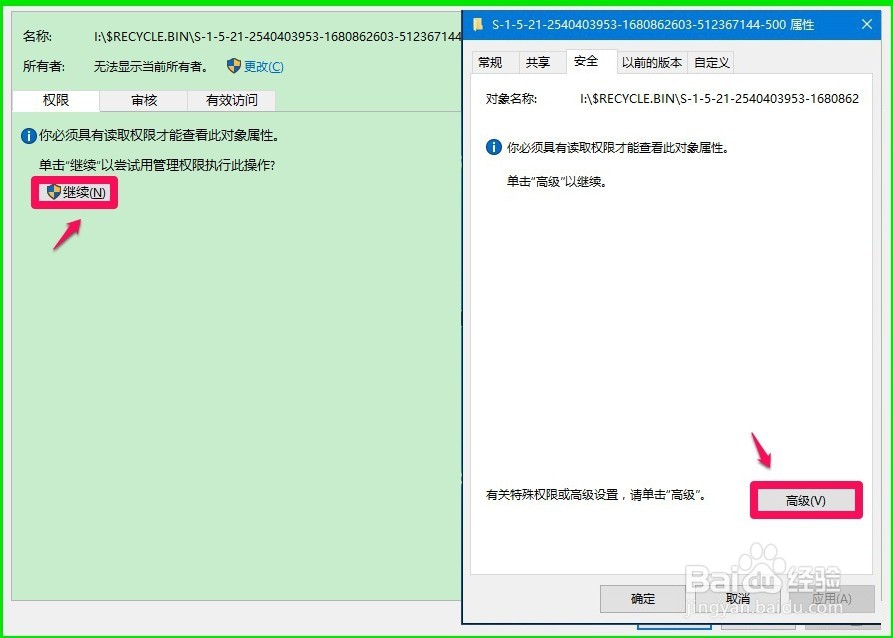Viewport: 893px width, 638px height.
Task: Select the 权限 tab
Action: pyautogui.click(x=54, y=100)
